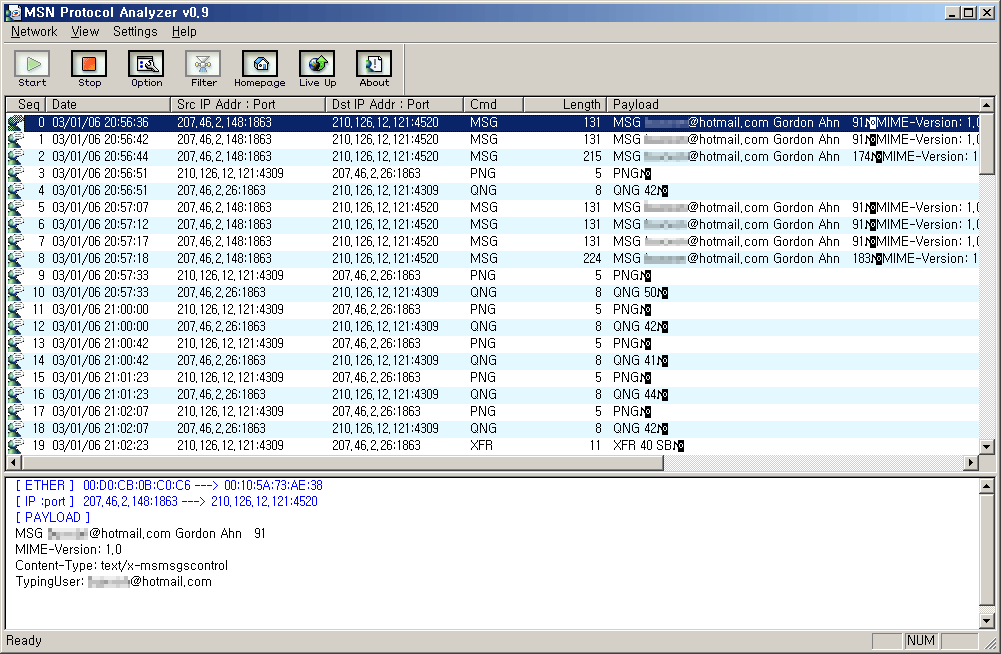The image size is (1001, 654).
Task: Click the [ PAYLOAD ] heading
Action: tap(52, 517)
